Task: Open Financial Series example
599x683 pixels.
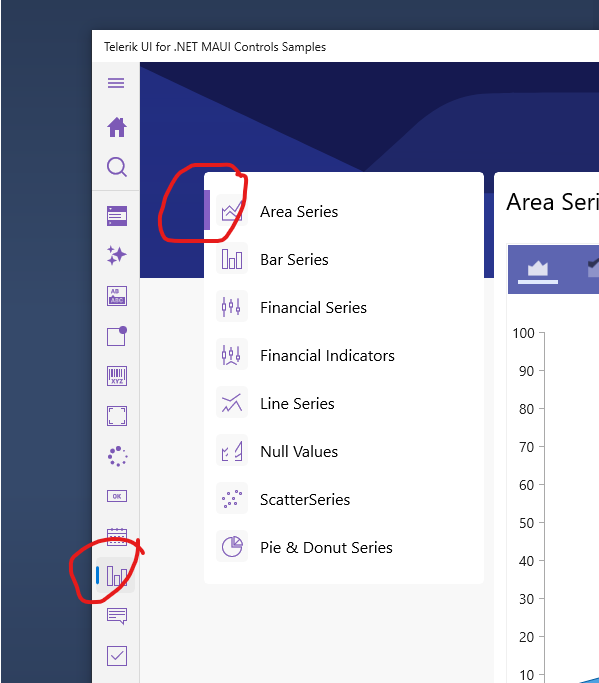Action: pos(344,308)
